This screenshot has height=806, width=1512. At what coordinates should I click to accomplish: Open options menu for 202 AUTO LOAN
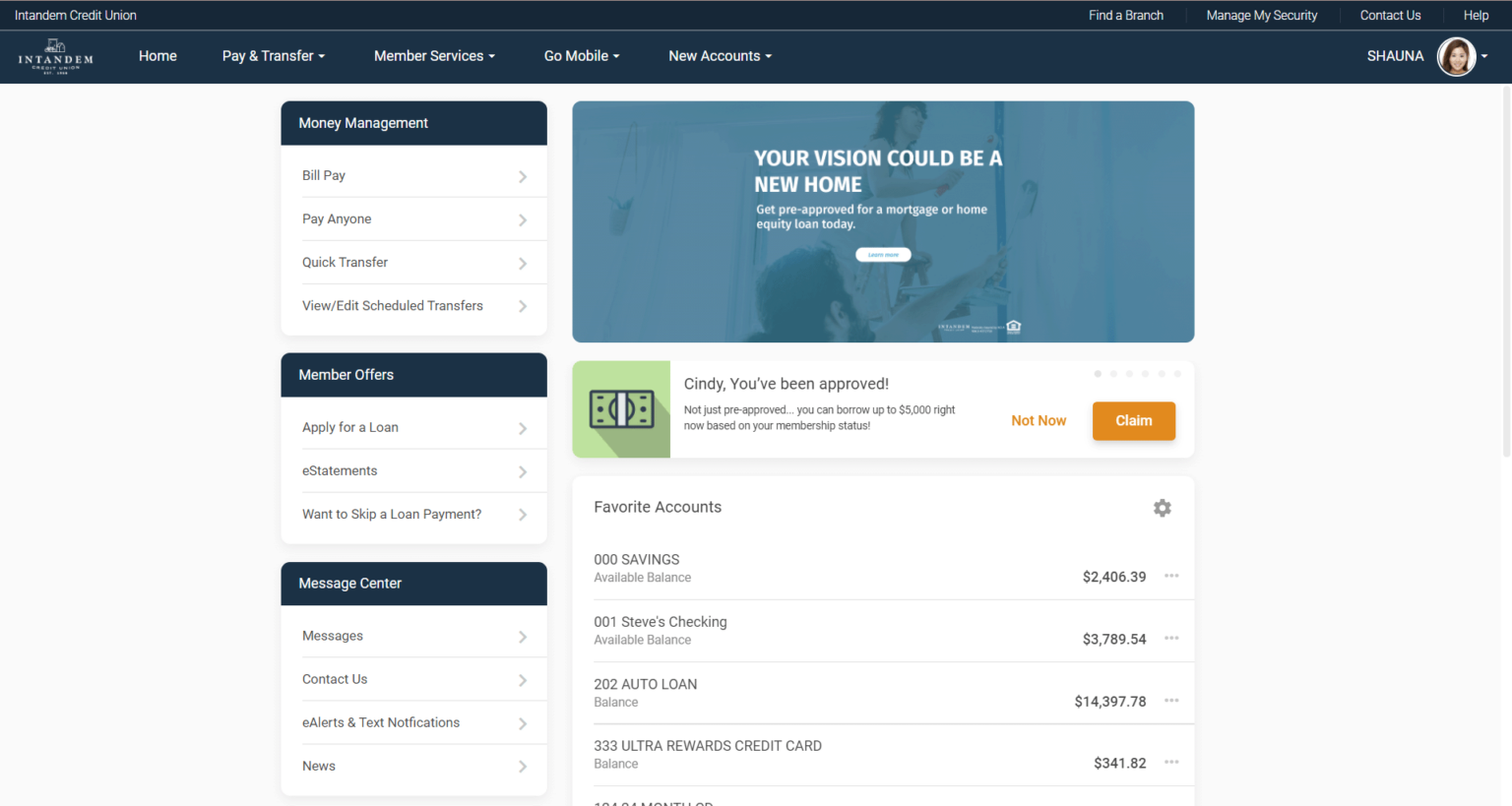[x=1170, y=700]
